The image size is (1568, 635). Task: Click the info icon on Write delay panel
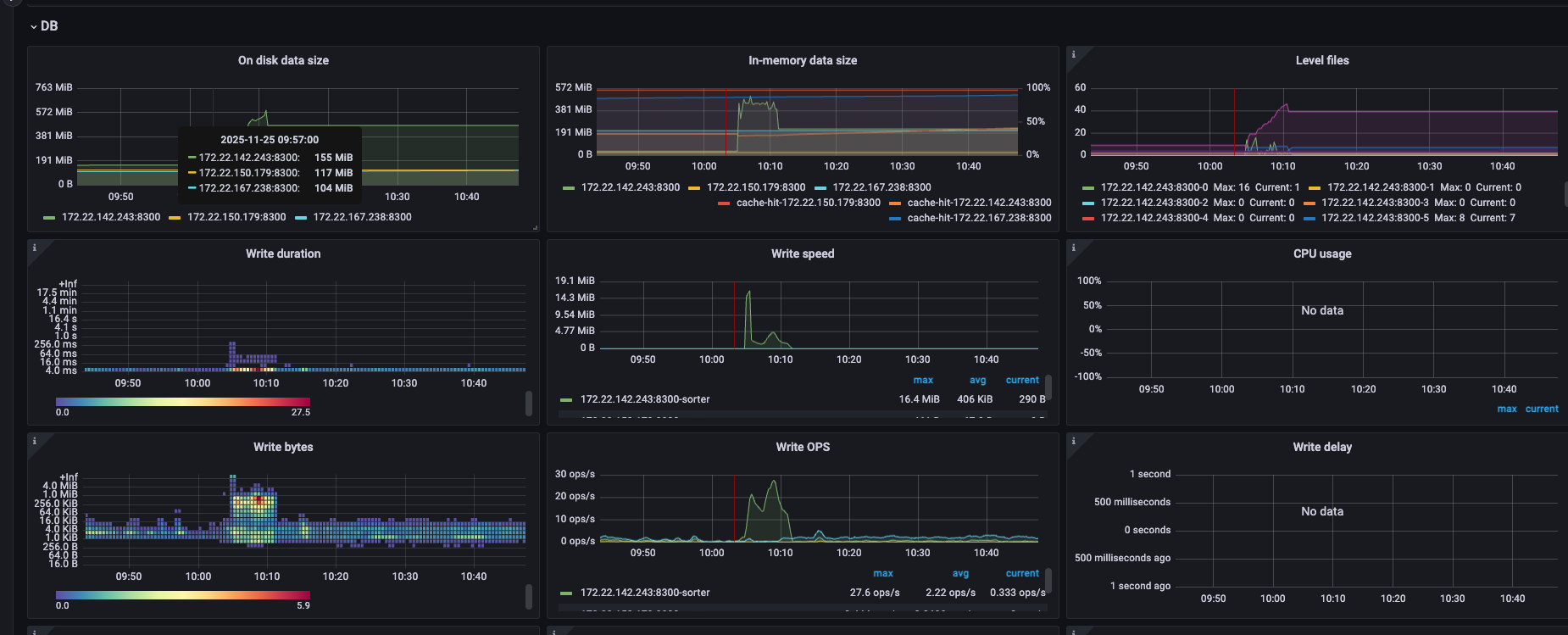point(1073,441)
